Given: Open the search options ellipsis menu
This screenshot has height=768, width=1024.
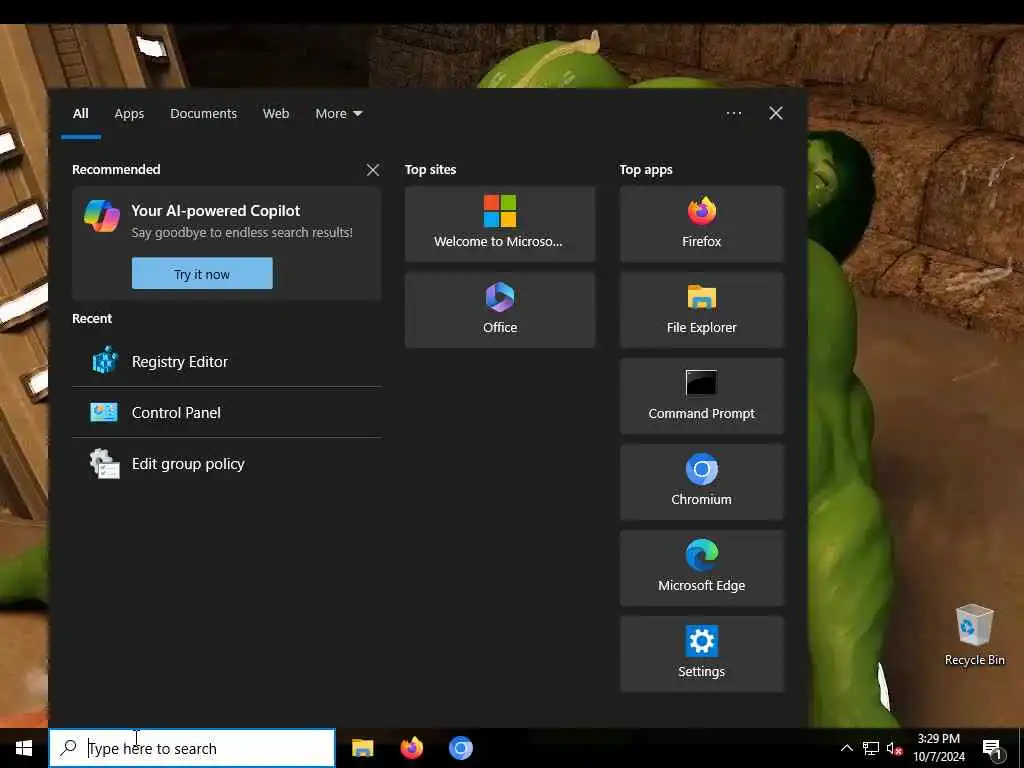Looking at the screenshot, I should (x=733, y=114).
